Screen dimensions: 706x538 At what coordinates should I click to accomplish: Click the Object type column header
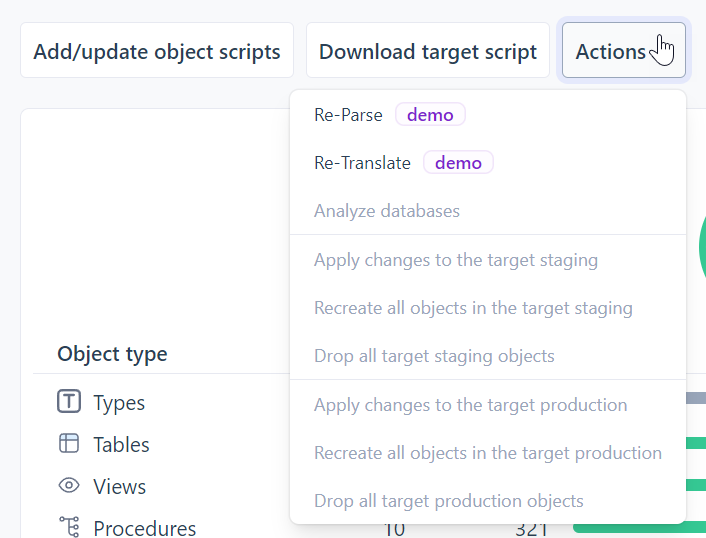tap(112, 354)
